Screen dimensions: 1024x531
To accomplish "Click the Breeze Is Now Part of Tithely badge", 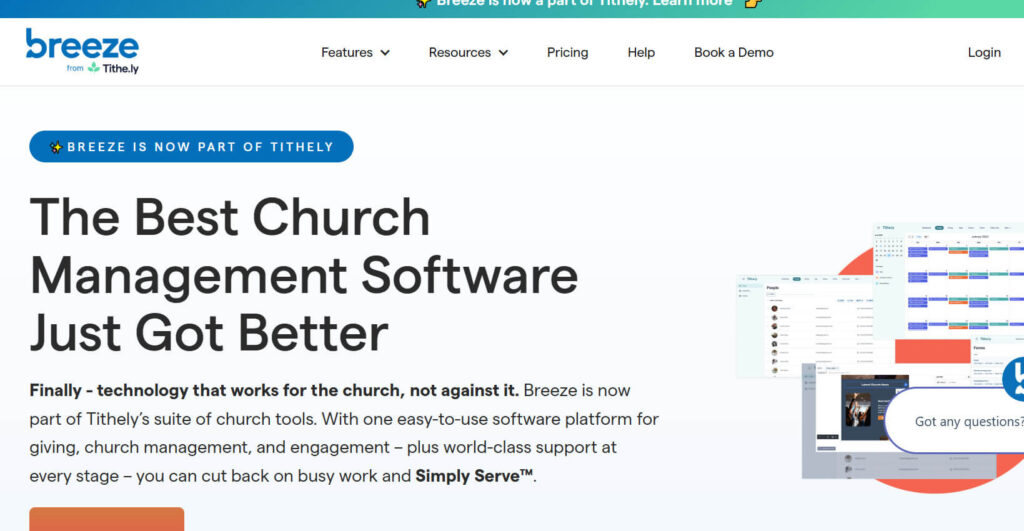I will pos(191,146).
